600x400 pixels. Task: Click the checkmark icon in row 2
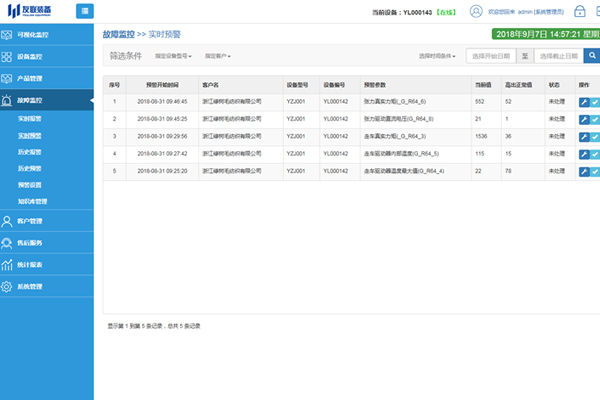pyautogui.click(x=595, y=119)
